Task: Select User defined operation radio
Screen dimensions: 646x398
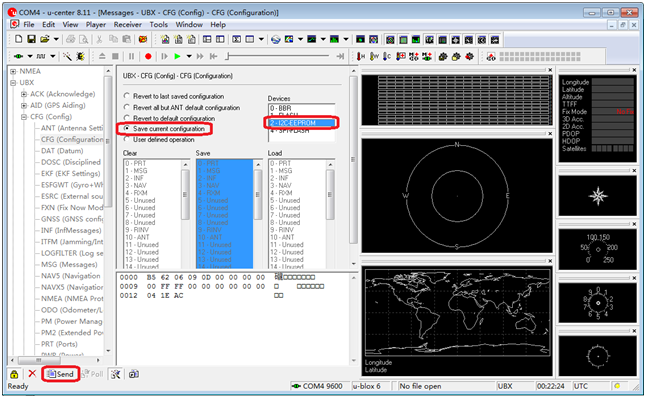Action: coord(159,140)
